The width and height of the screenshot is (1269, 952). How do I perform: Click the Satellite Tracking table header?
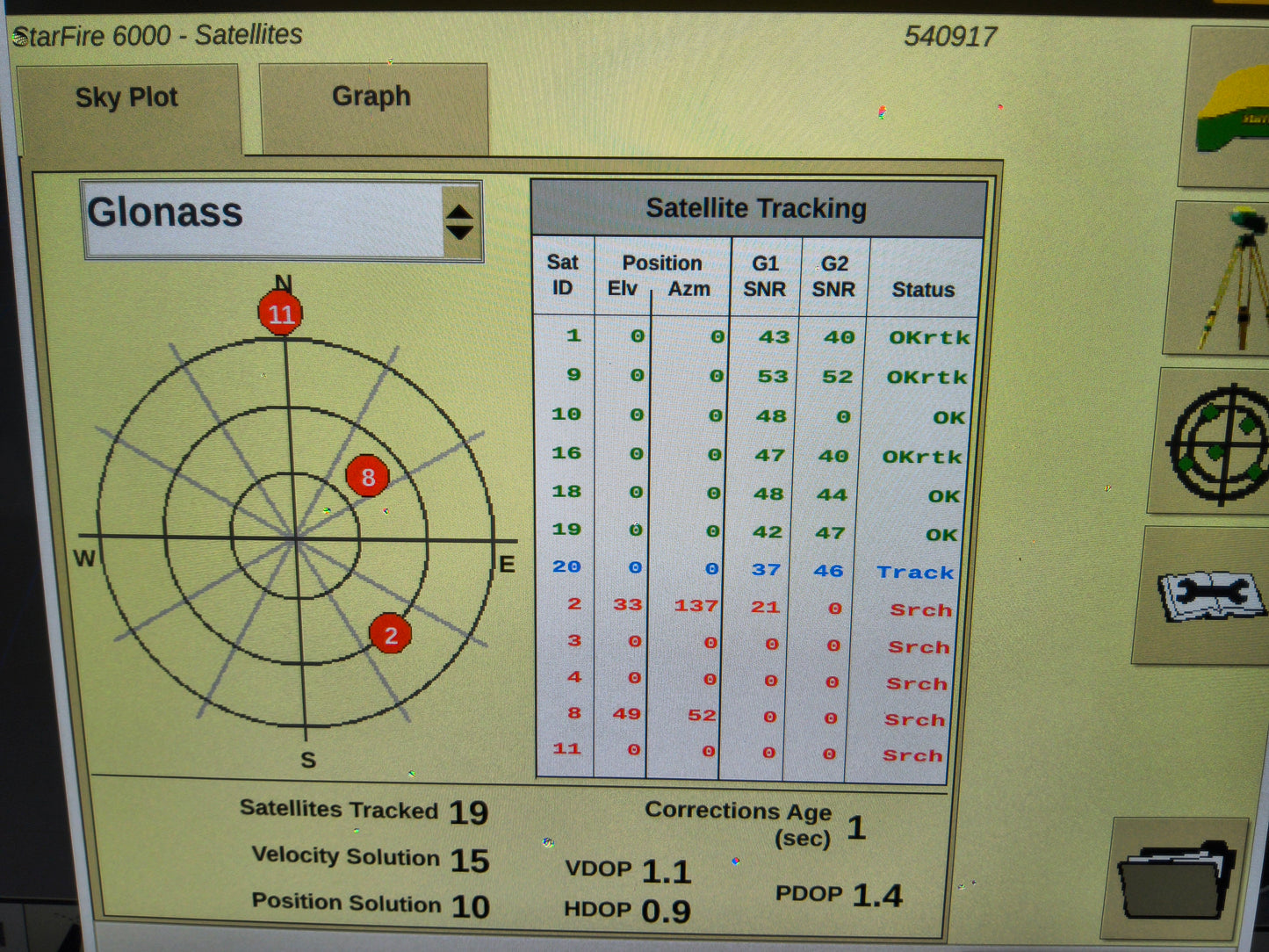[x=758, y=208]
